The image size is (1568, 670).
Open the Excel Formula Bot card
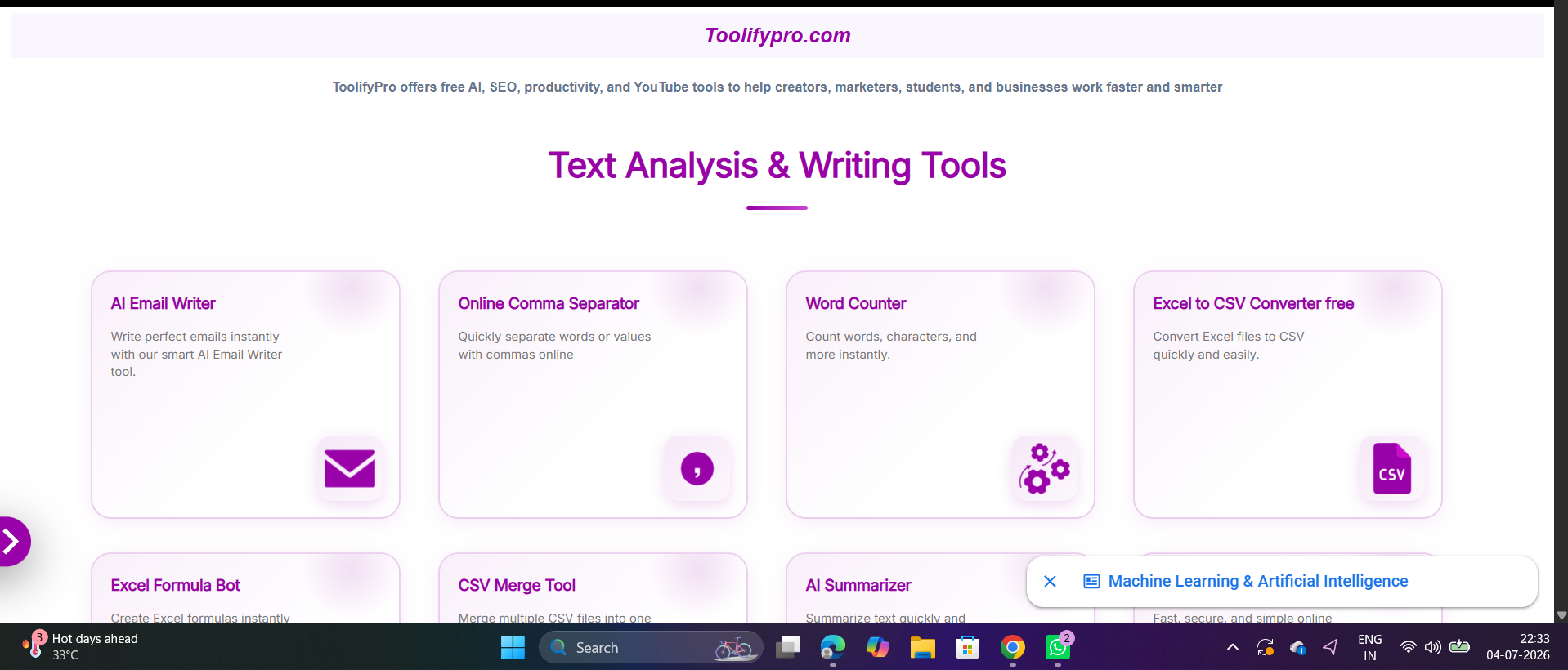tap(245, 587)
